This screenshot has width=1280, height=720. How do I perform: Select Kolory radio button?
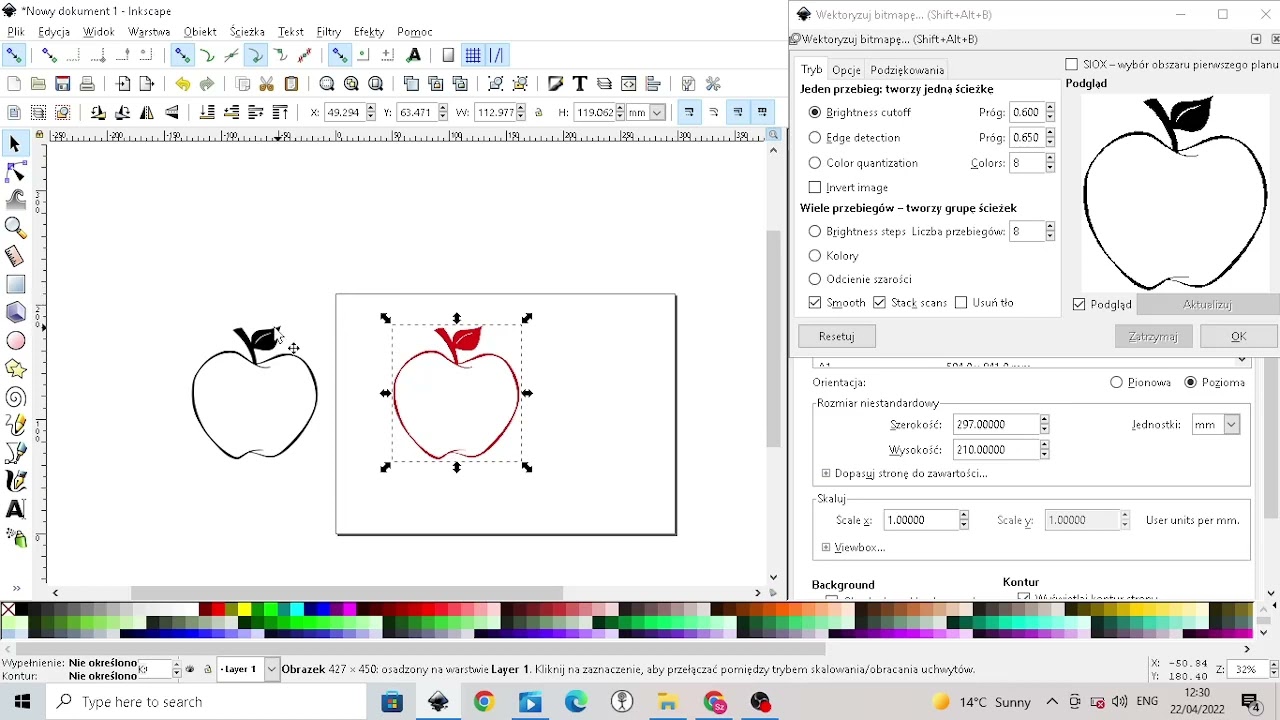(815, 255)
